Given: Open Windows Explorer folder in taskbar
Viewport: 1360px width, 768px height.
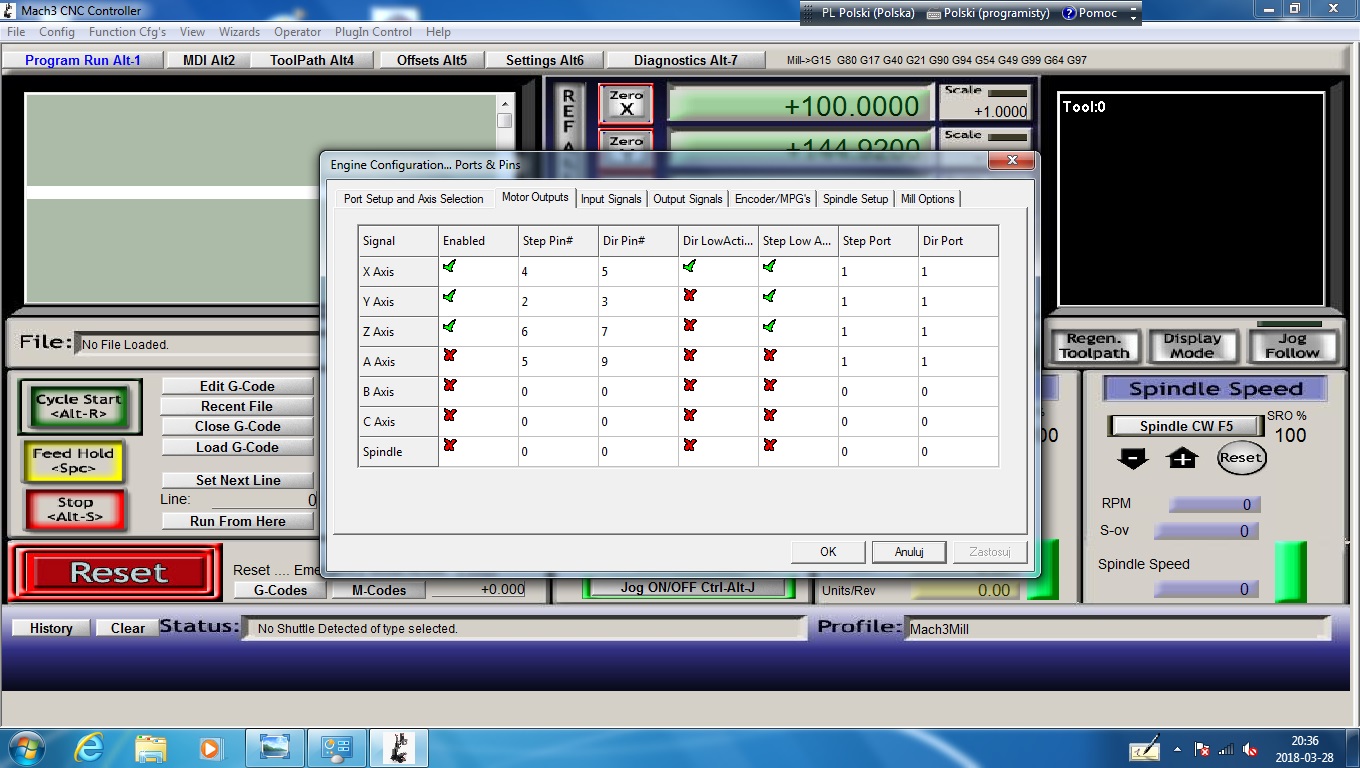Looking at the screenshot, I should [x=151, y=747].
